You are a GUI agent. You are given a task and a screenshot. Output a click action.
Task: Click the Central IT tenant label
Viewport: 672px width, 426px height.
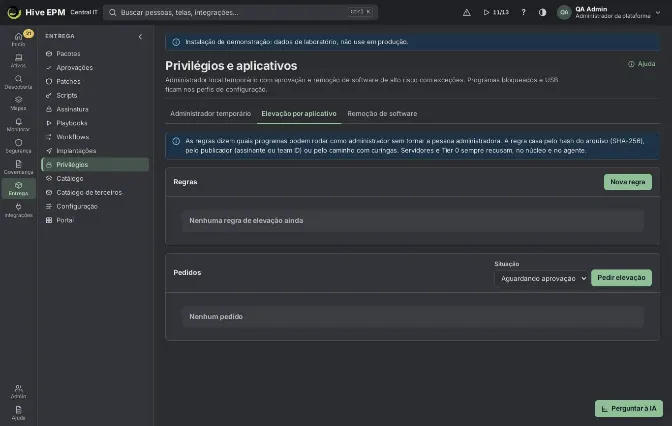[84, 12]
